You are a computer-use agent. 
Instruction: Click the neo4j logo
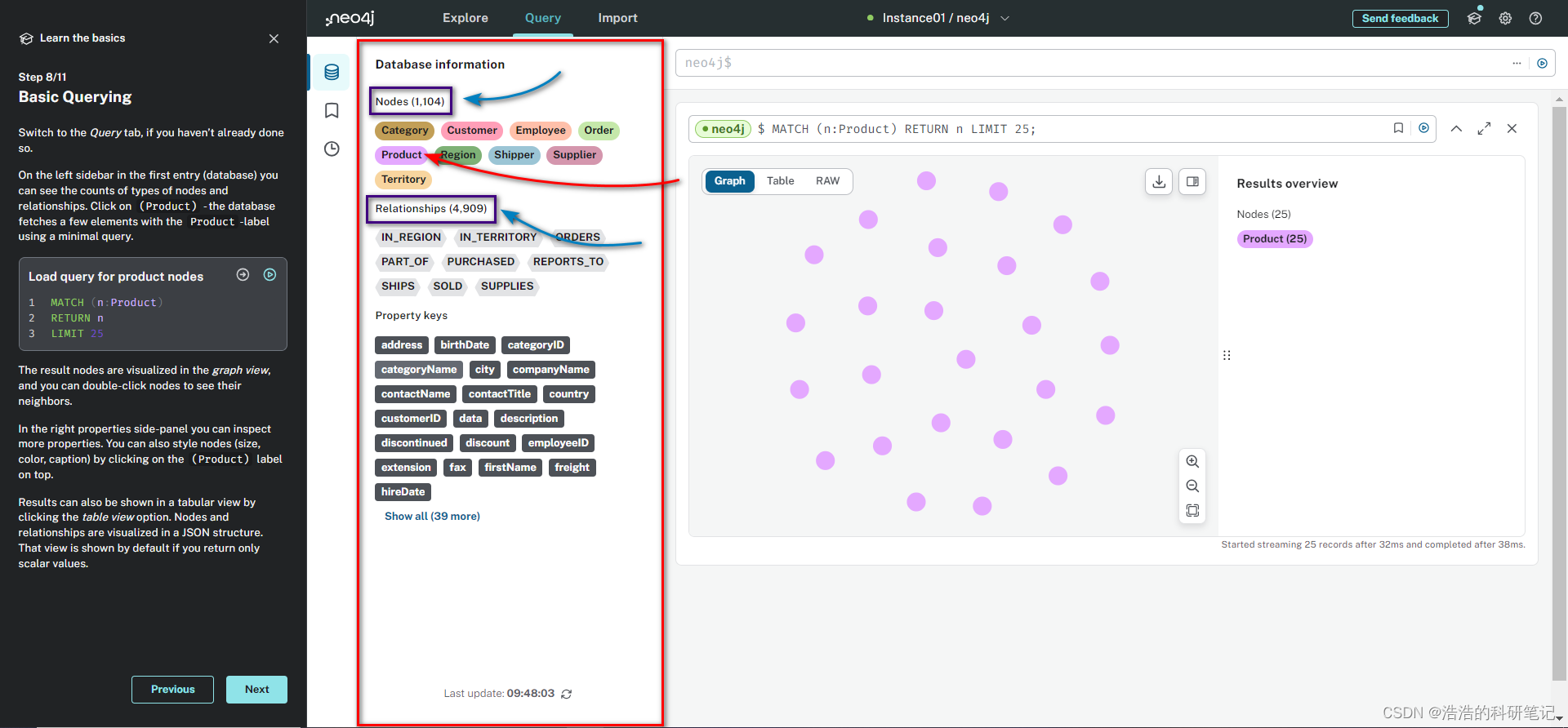click(x=350, y=18)
